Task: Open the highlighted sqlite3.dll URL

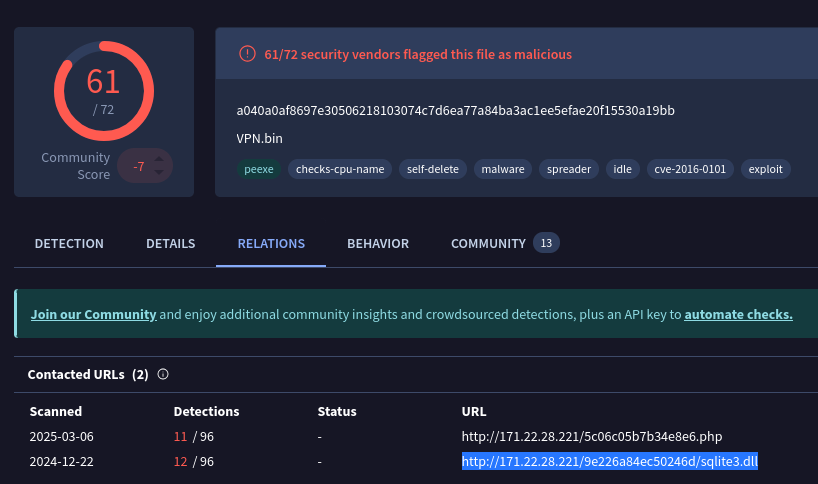Action: 609,461
